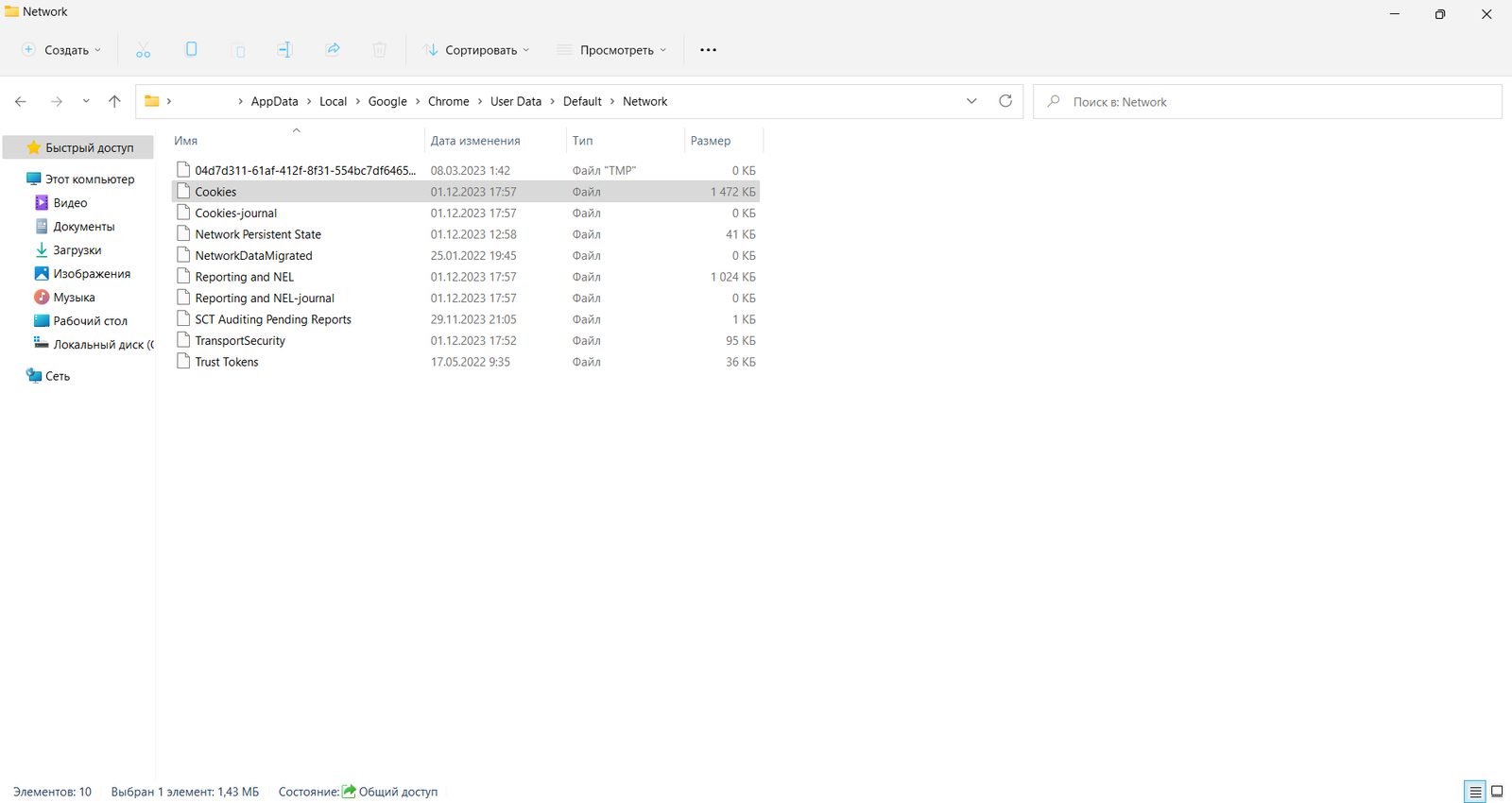
Task: Click the Share icon in toolbar
Action: [x=333, y=49]
